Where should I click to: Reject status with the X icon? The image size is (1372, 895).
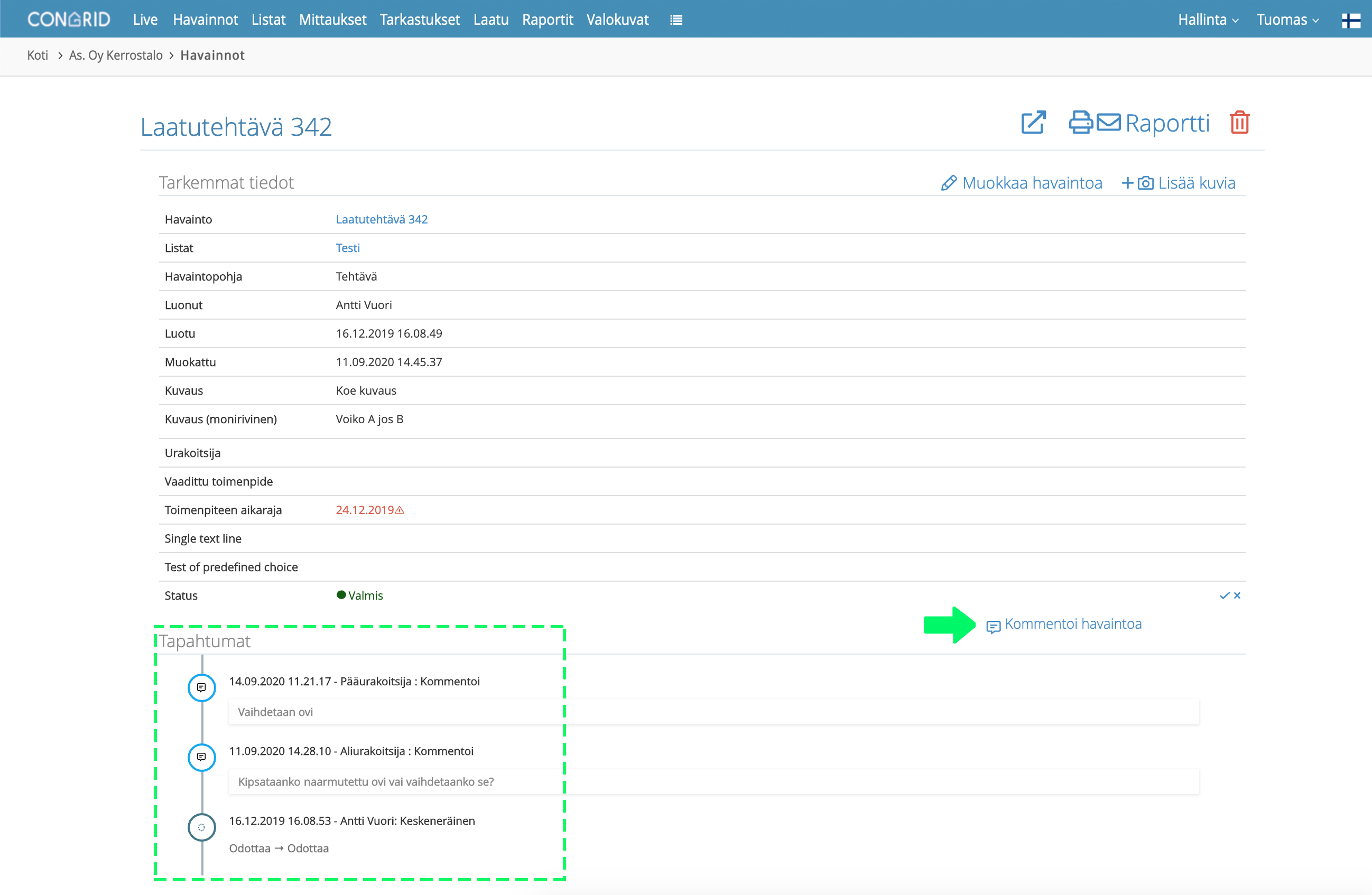[x=1237, y=595]
